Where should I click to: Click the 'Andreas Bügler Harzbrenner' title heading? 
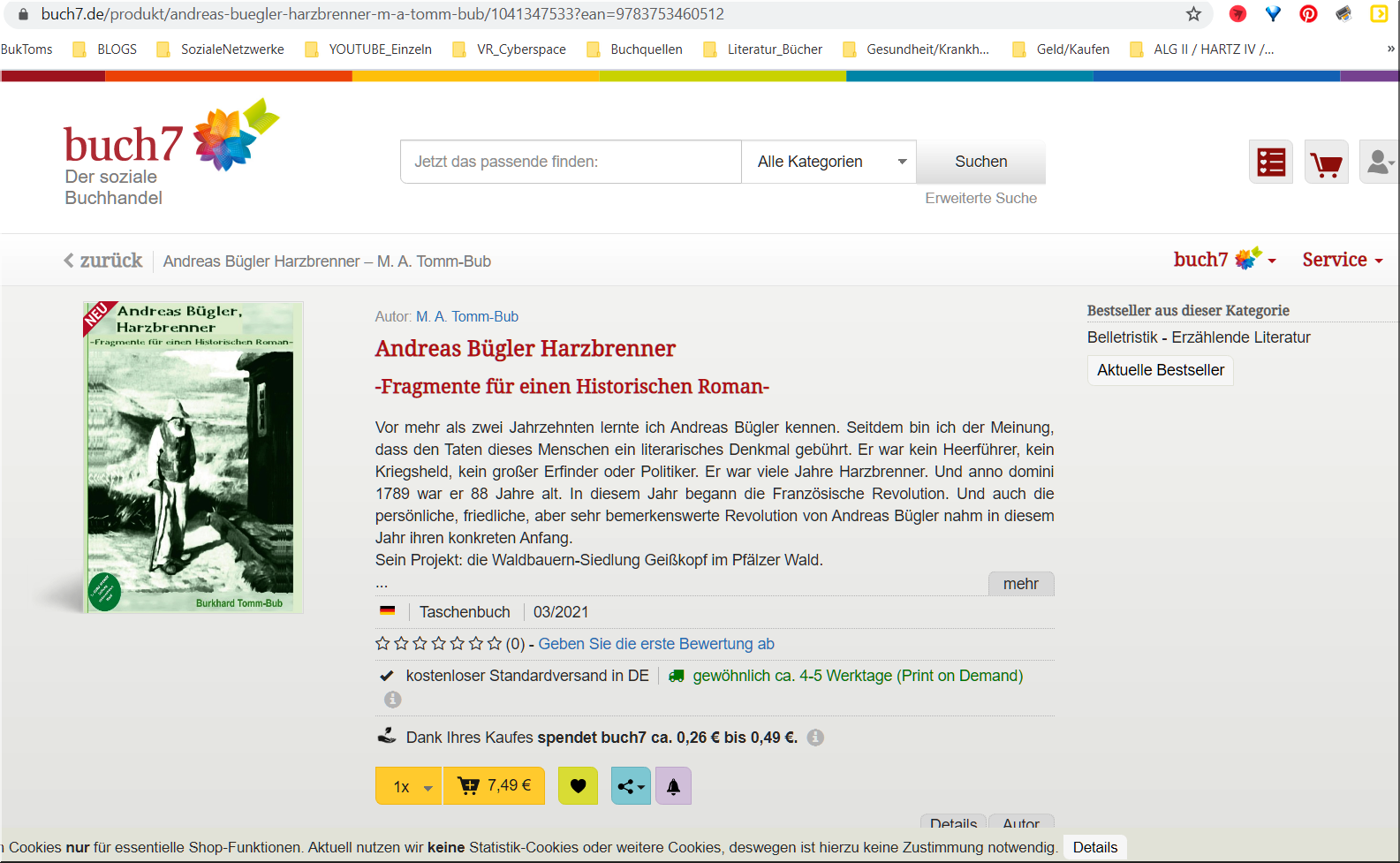coord(526,348)
